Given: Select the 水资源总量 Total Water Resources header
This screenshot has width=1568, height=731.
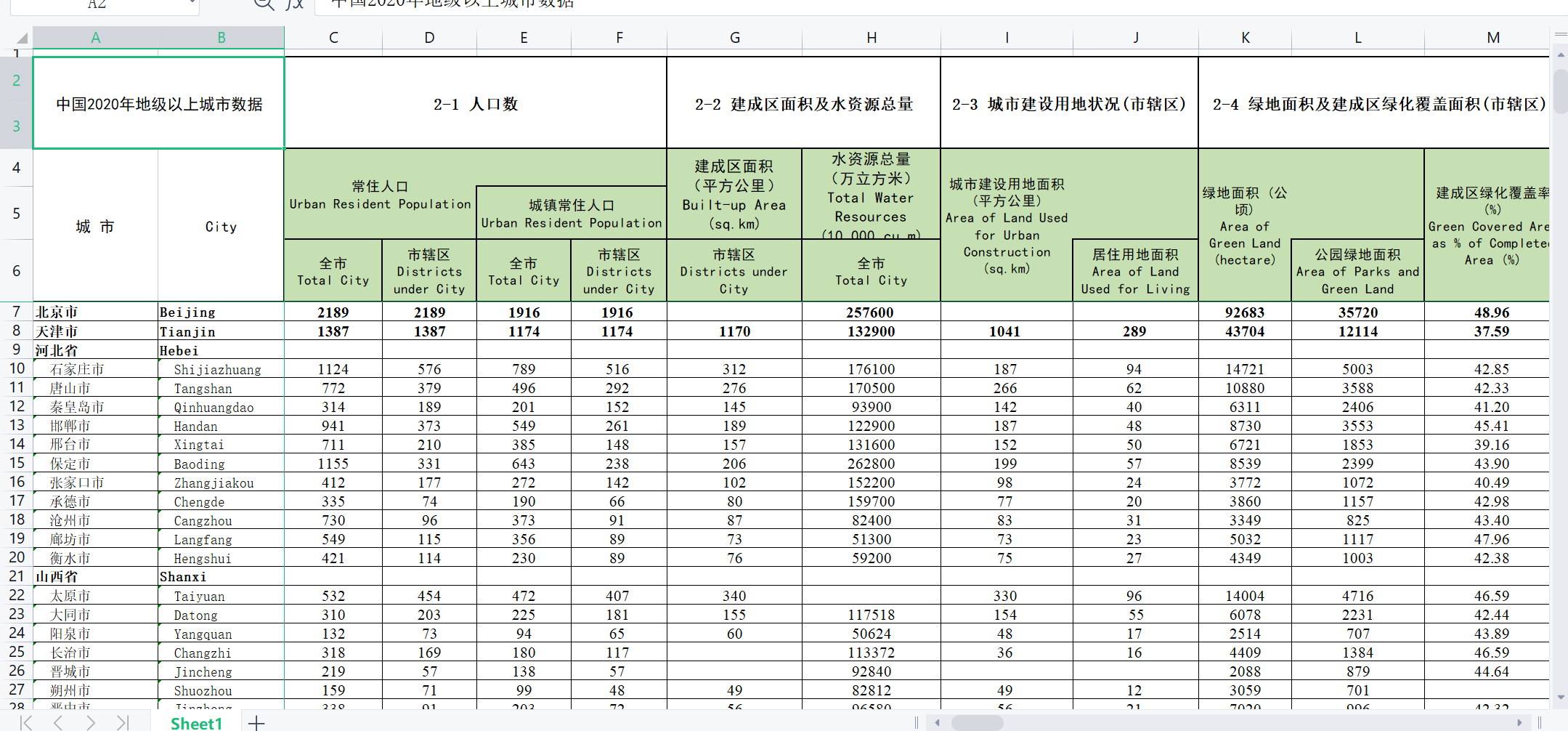Looking at the screenshot, I should [x=872, y=194].
